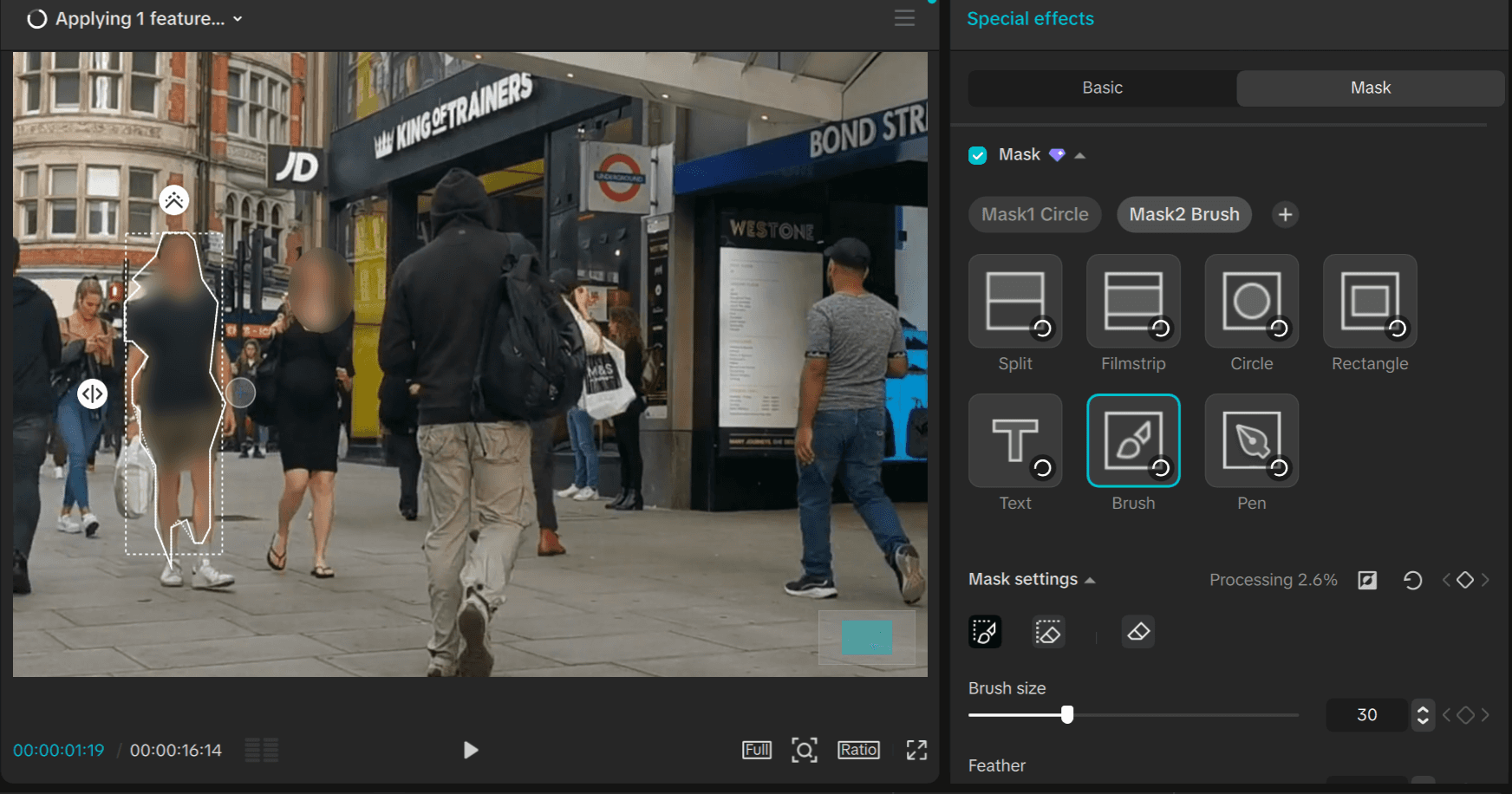Select the Filmstrip mask shape

(1133, 302)
